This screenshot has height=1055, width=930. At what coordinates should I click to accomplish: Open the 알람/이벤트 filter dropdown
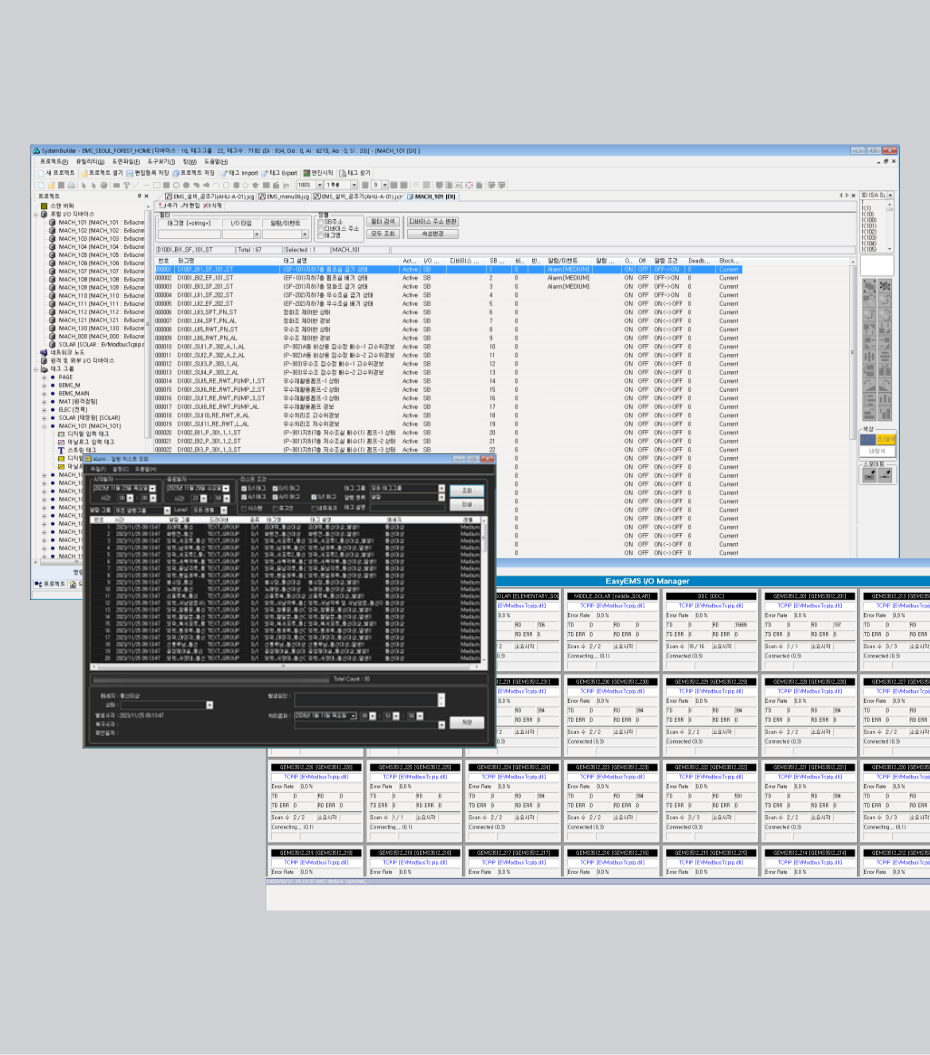[305, 235]
